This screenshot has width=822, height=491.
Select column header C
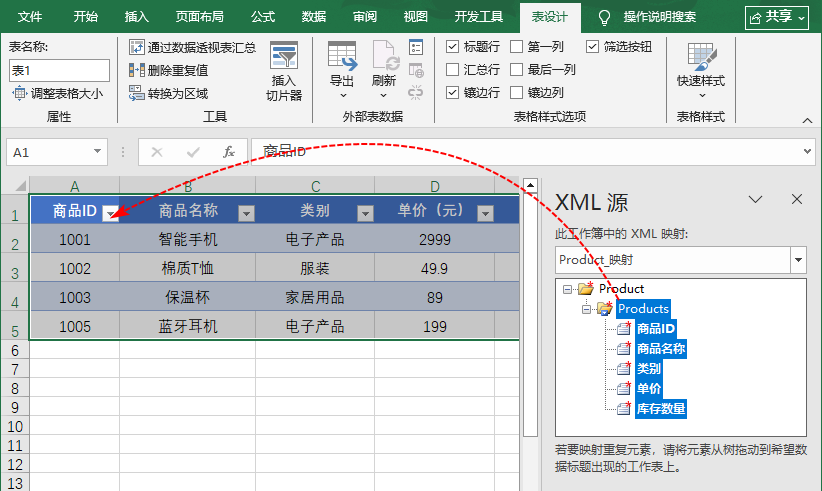pyautogui.click(x=315, y=186)
